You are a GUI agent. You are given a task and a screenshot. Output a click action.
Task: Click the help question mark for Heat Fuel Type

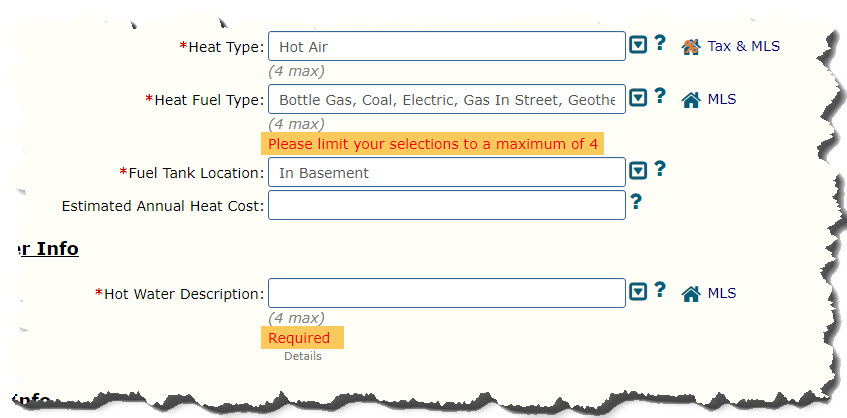click(660, 96)
